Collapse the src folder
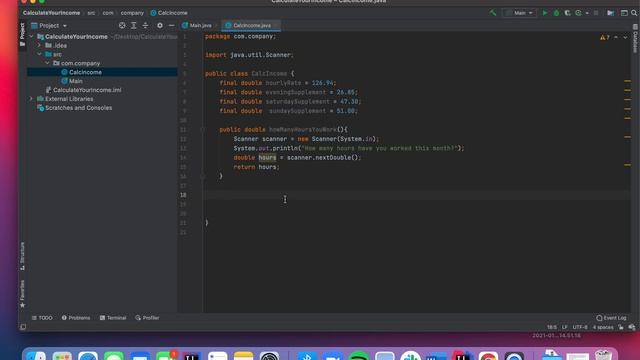 coord(39,54)
